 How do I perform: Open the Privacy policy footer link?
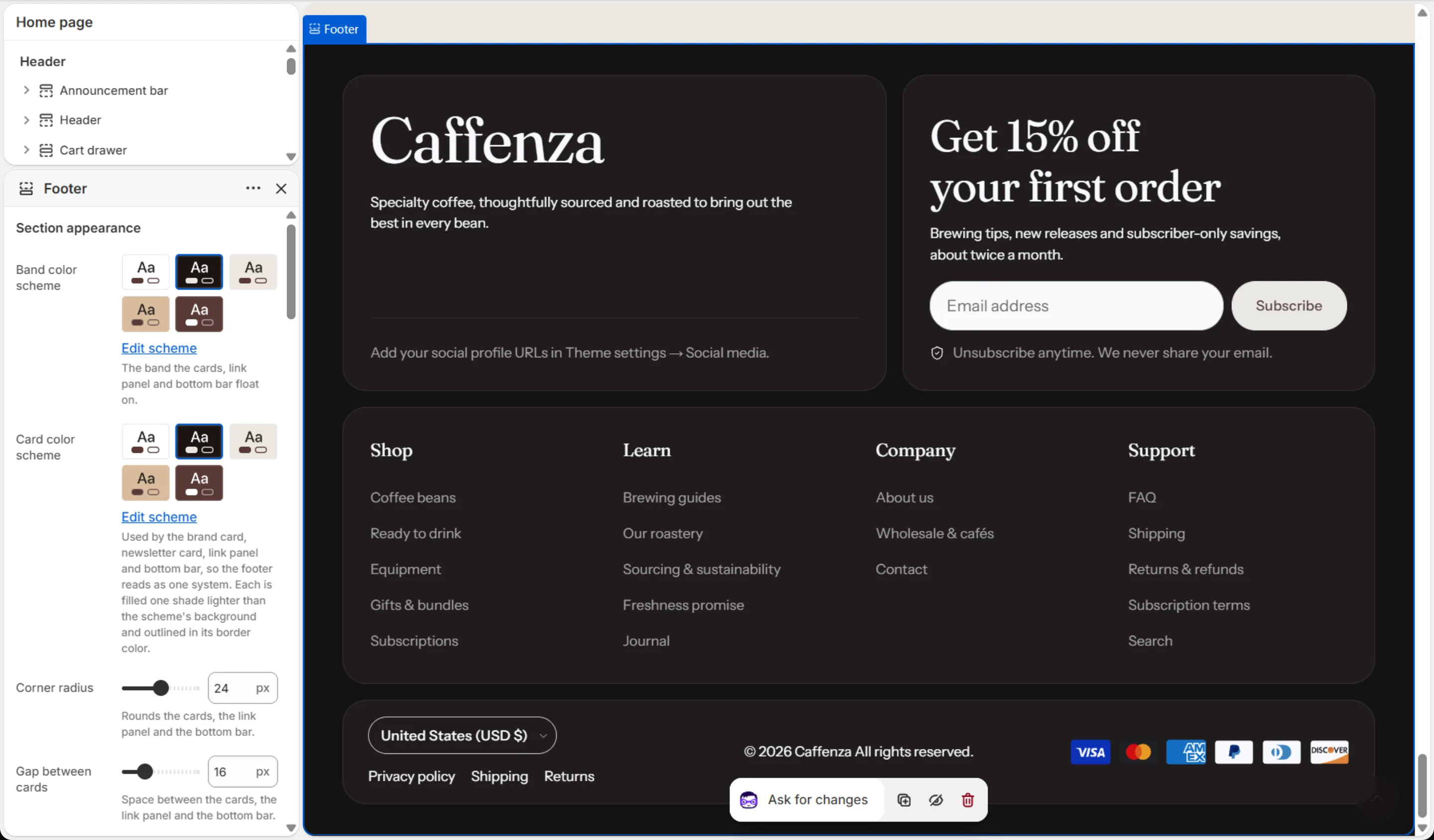click(411, 776)
